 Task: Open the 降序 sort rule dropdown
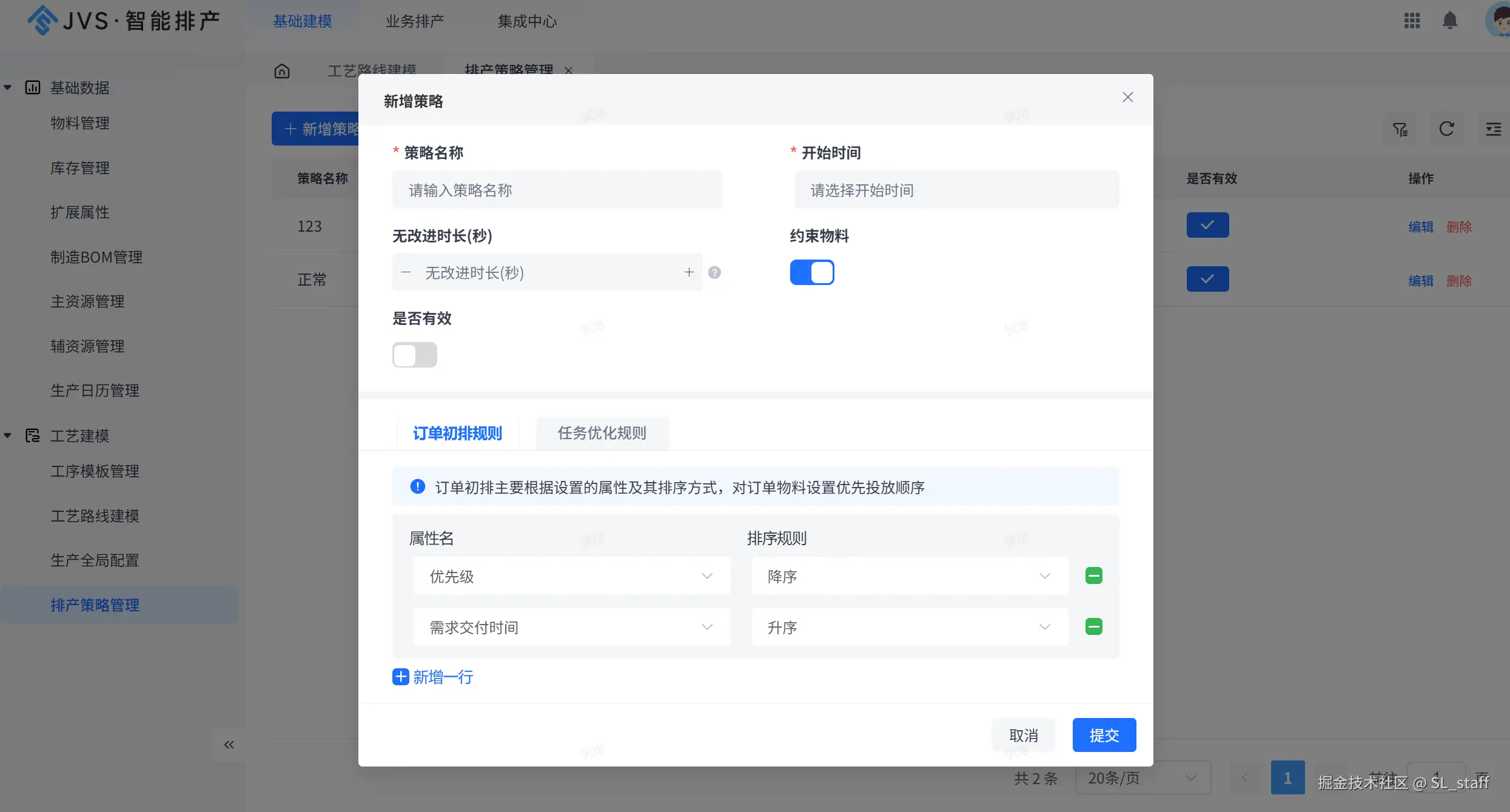pos(909,576)
